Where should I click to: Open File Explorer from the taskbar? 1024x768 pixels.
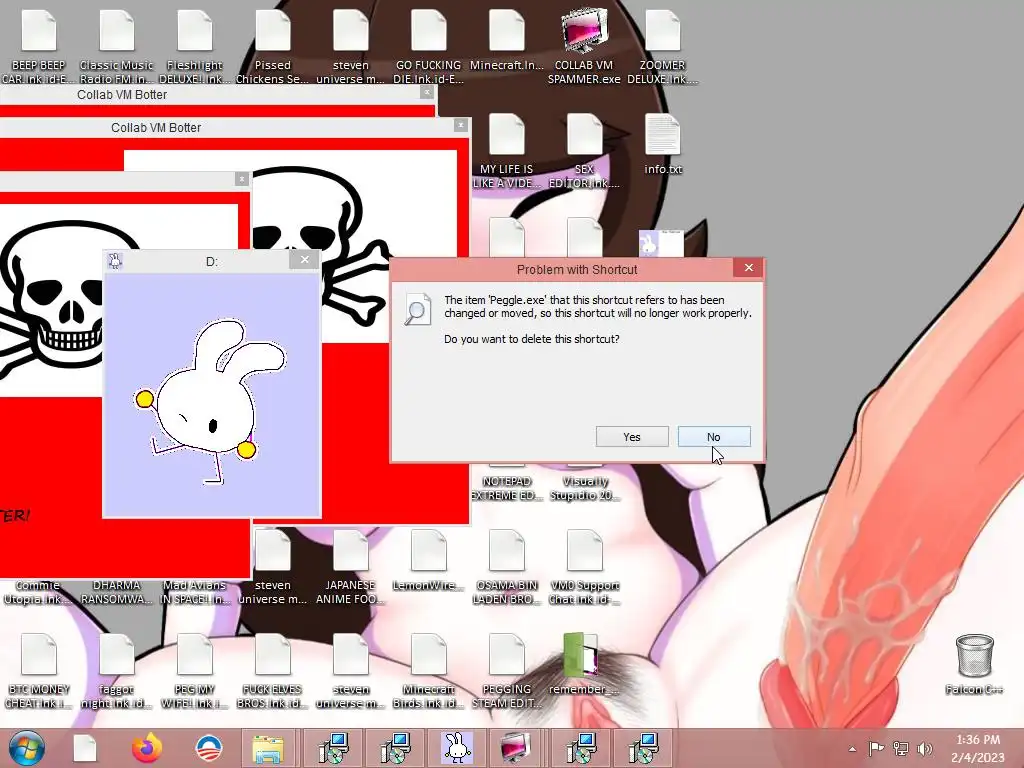[268, 748]
